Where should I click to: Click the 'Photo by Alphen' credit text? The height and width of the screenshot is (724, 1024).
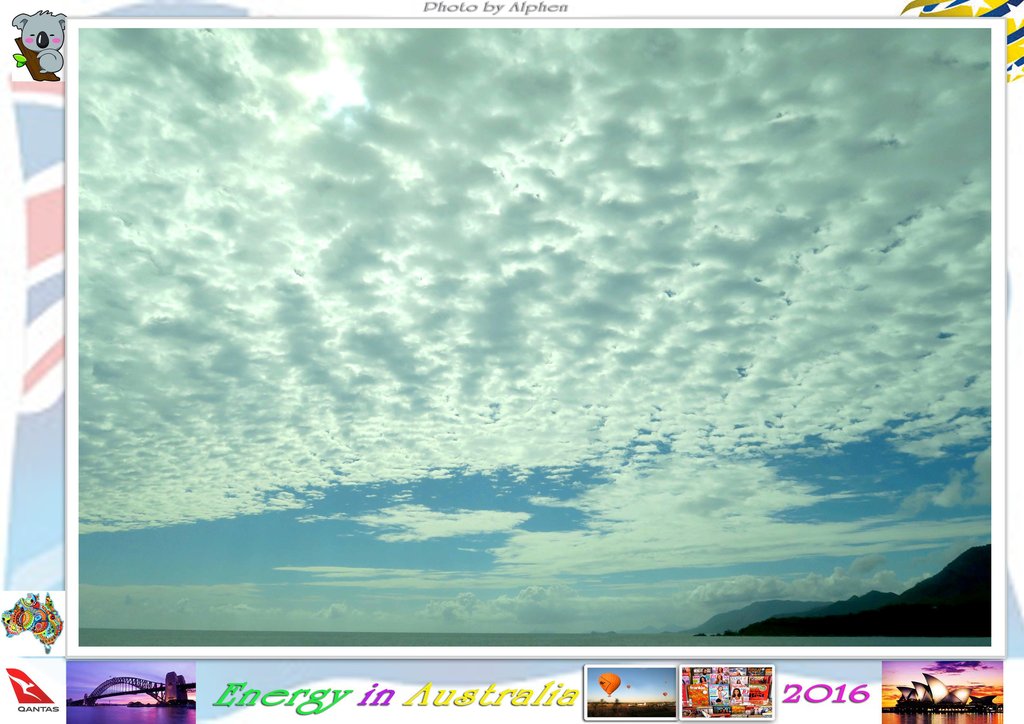click(495, 8)
